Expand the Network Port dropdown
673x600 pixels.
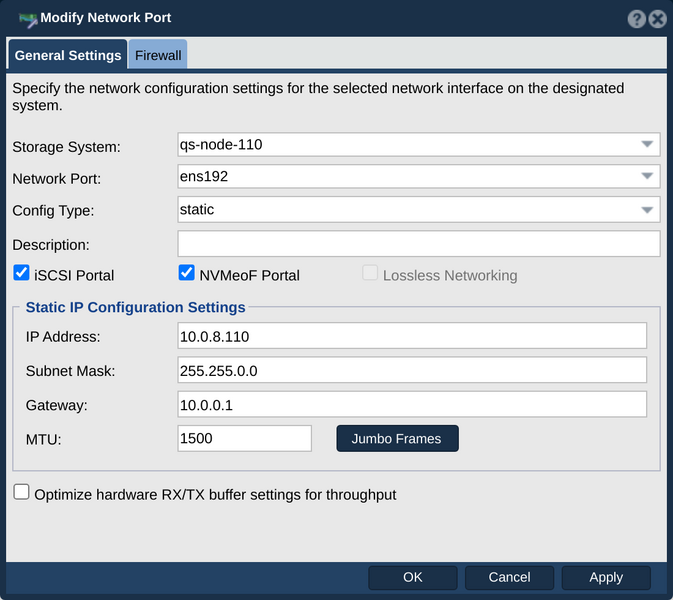coord(418,176)
